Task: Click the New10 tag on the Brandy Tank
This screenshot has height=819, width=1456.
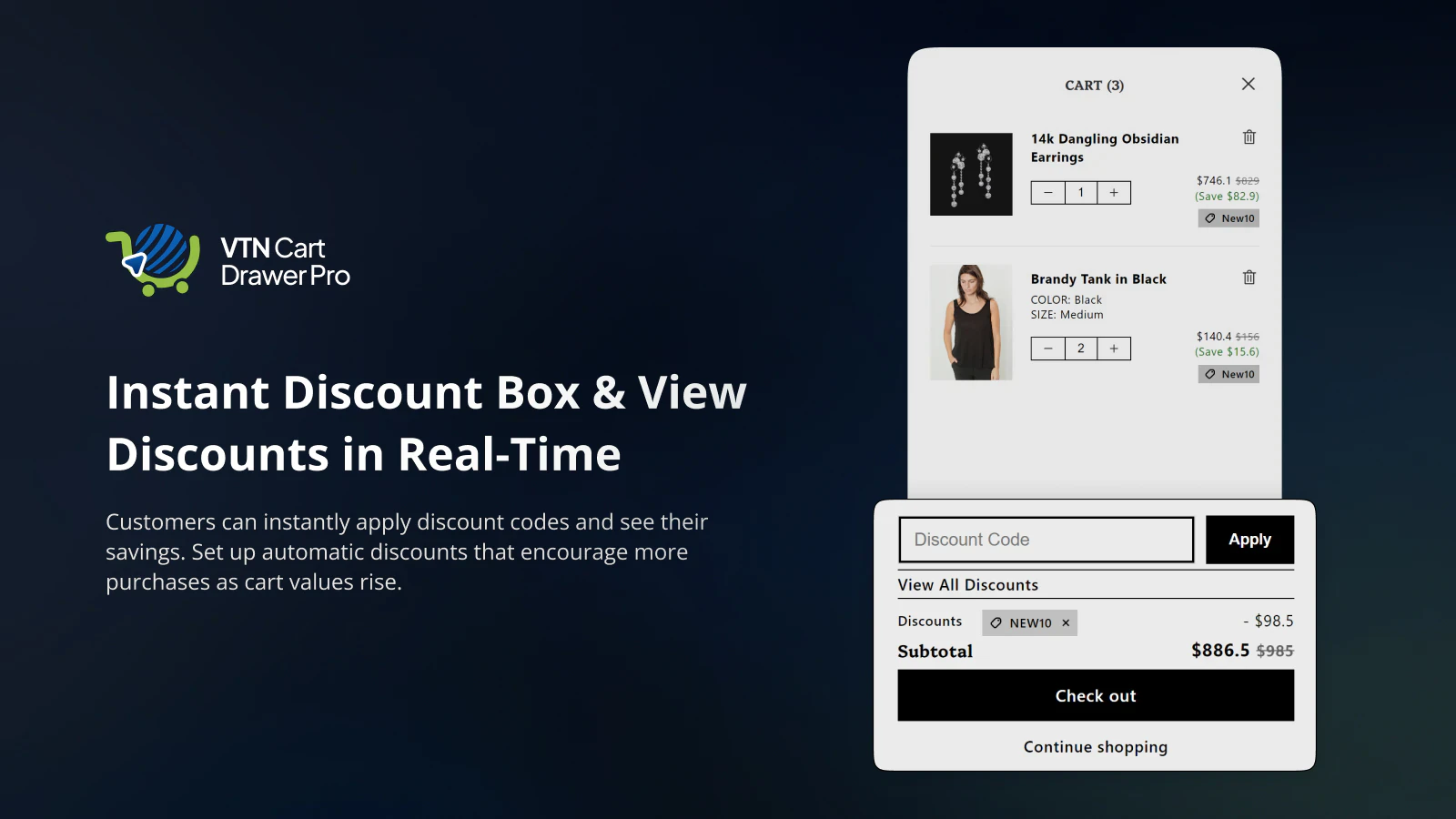Action: coord(1228,374)
